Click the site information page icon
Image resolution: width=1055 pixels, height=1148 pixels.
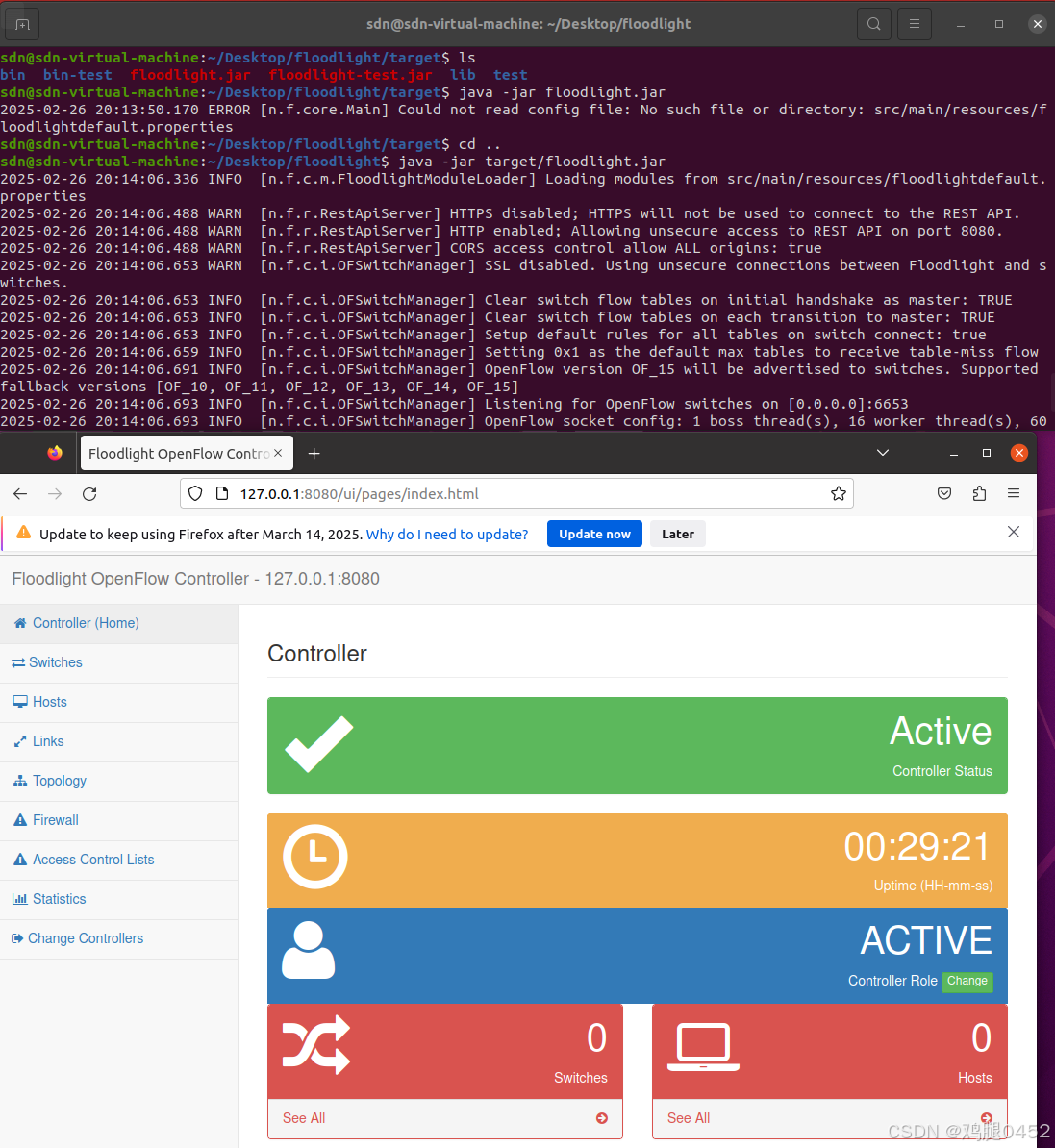[x=222, y=493]
